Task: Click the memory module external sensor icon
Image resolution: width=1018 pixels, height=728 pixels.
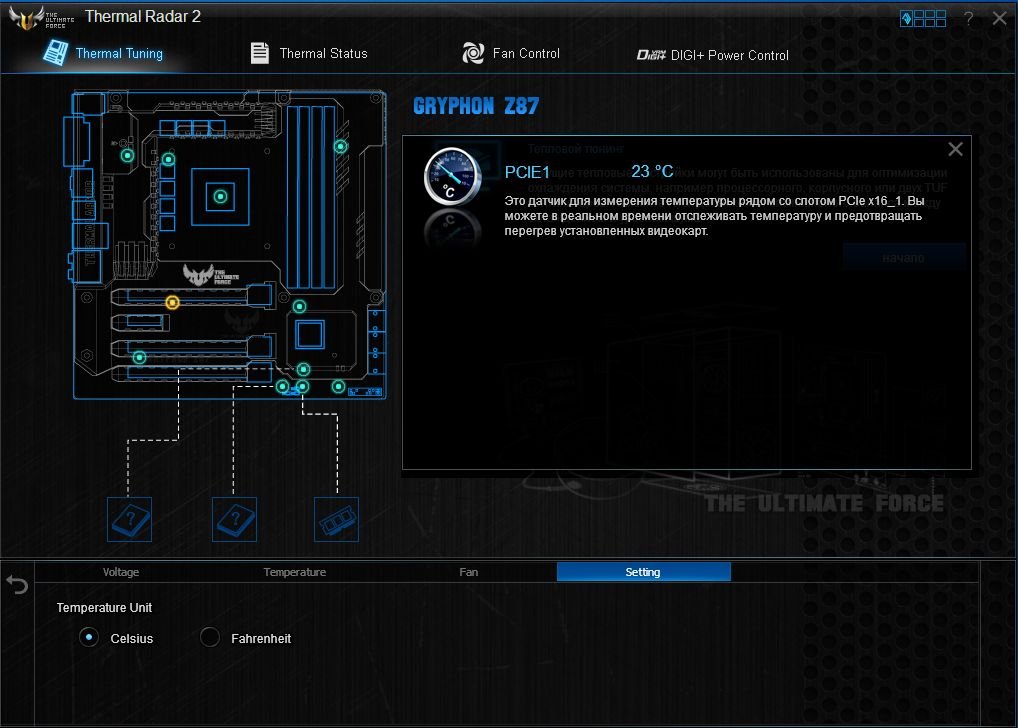Action: [336, 519]
